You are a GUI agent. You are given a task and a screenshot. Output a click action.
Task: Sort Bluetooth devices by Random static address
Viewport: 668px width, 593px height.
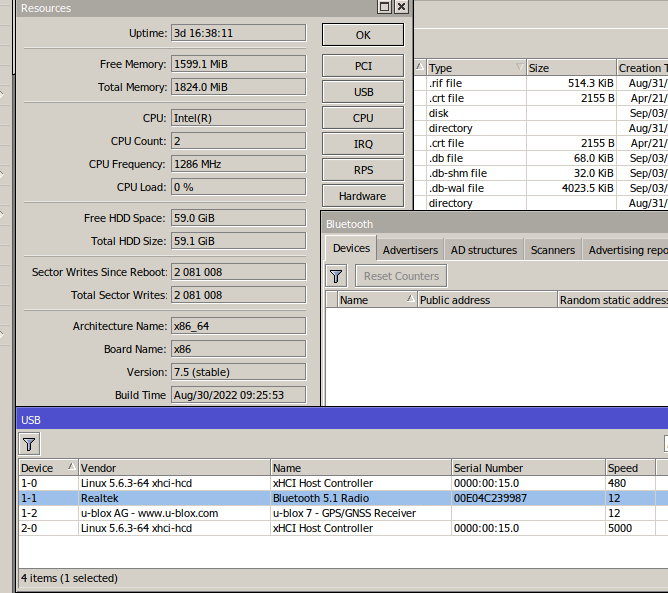(613, 300)
